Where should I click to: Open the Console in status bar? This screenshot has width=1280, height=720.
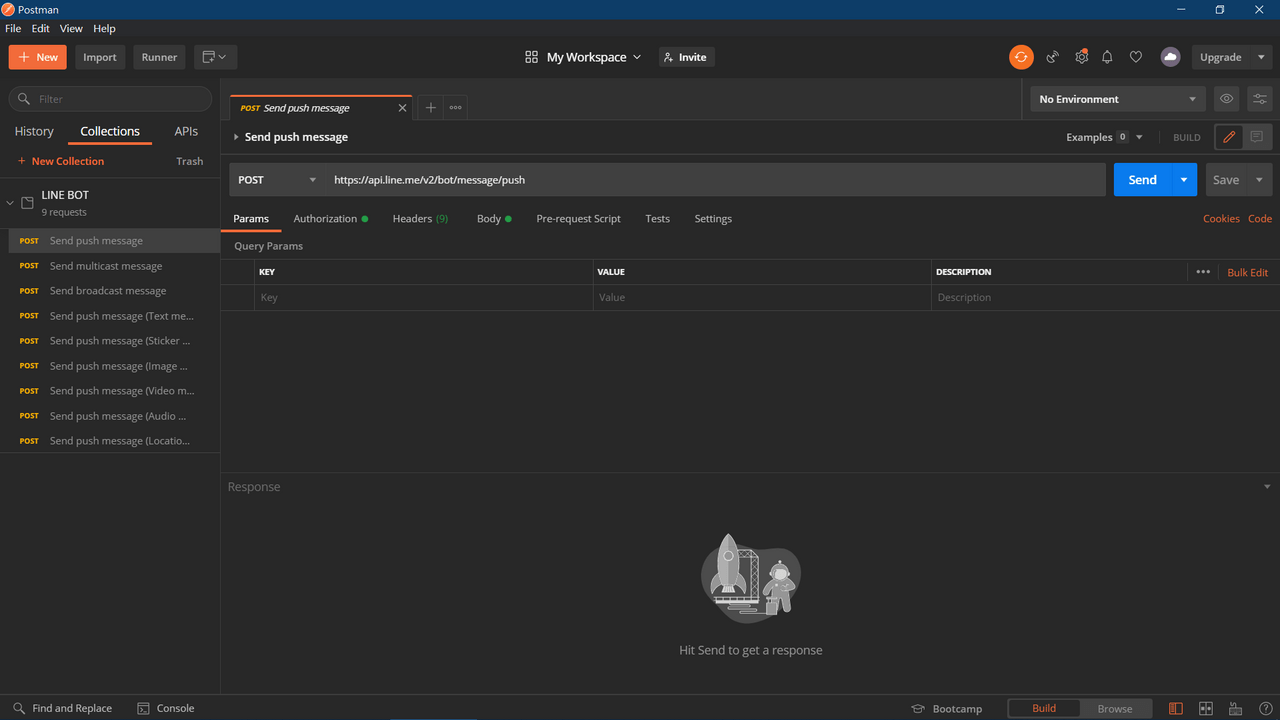coord(165,708)
